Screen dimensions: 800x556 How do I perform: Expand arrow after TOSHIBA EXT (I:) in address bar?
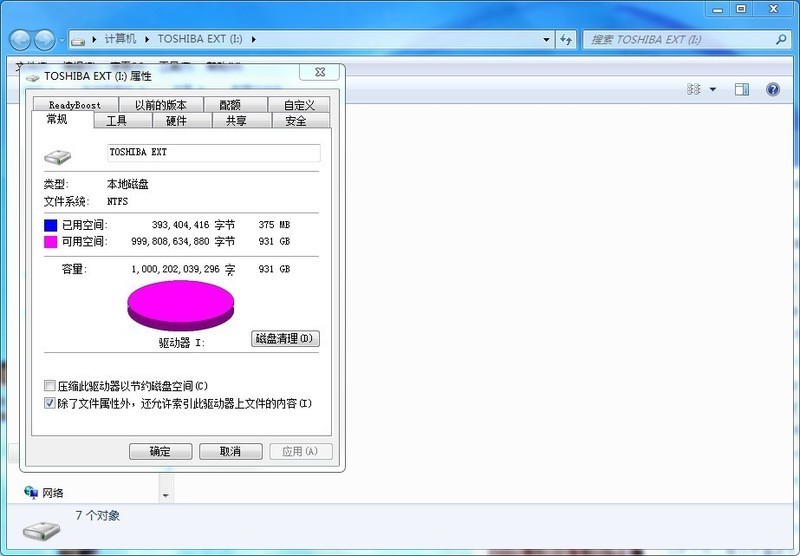(254, 39)
